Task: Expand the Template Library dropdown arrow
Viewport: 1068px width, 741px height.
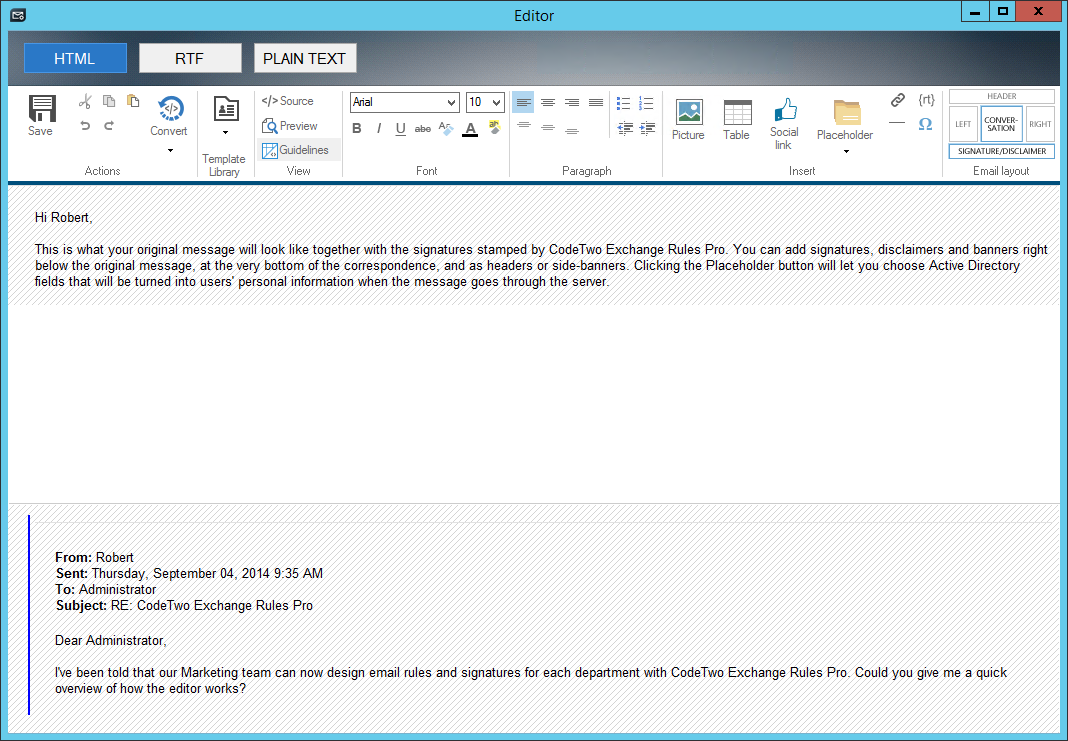Action: coord(225,133)
